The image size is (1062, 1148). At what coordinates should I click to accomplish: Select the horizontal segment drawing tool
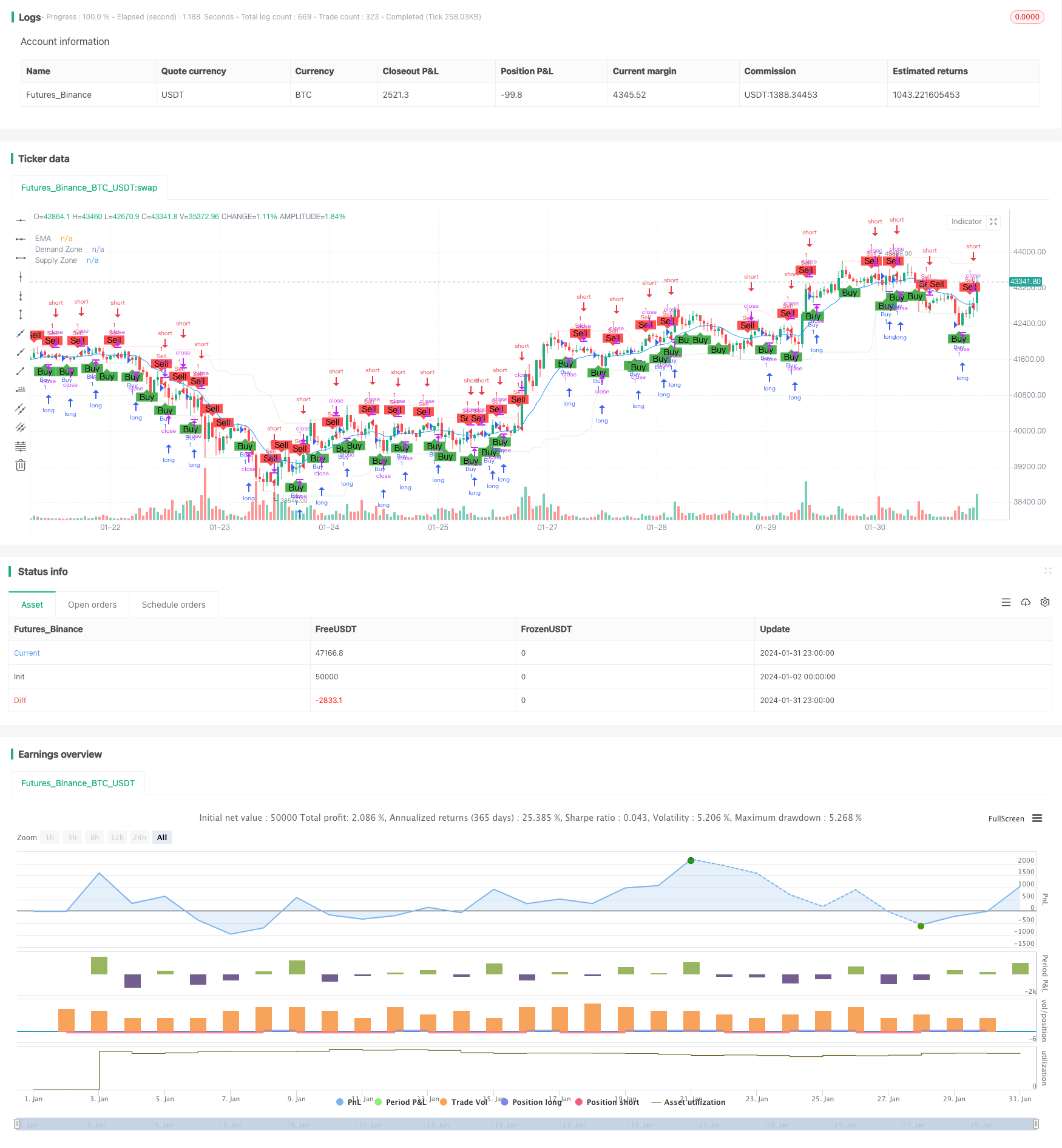[21, 258]
